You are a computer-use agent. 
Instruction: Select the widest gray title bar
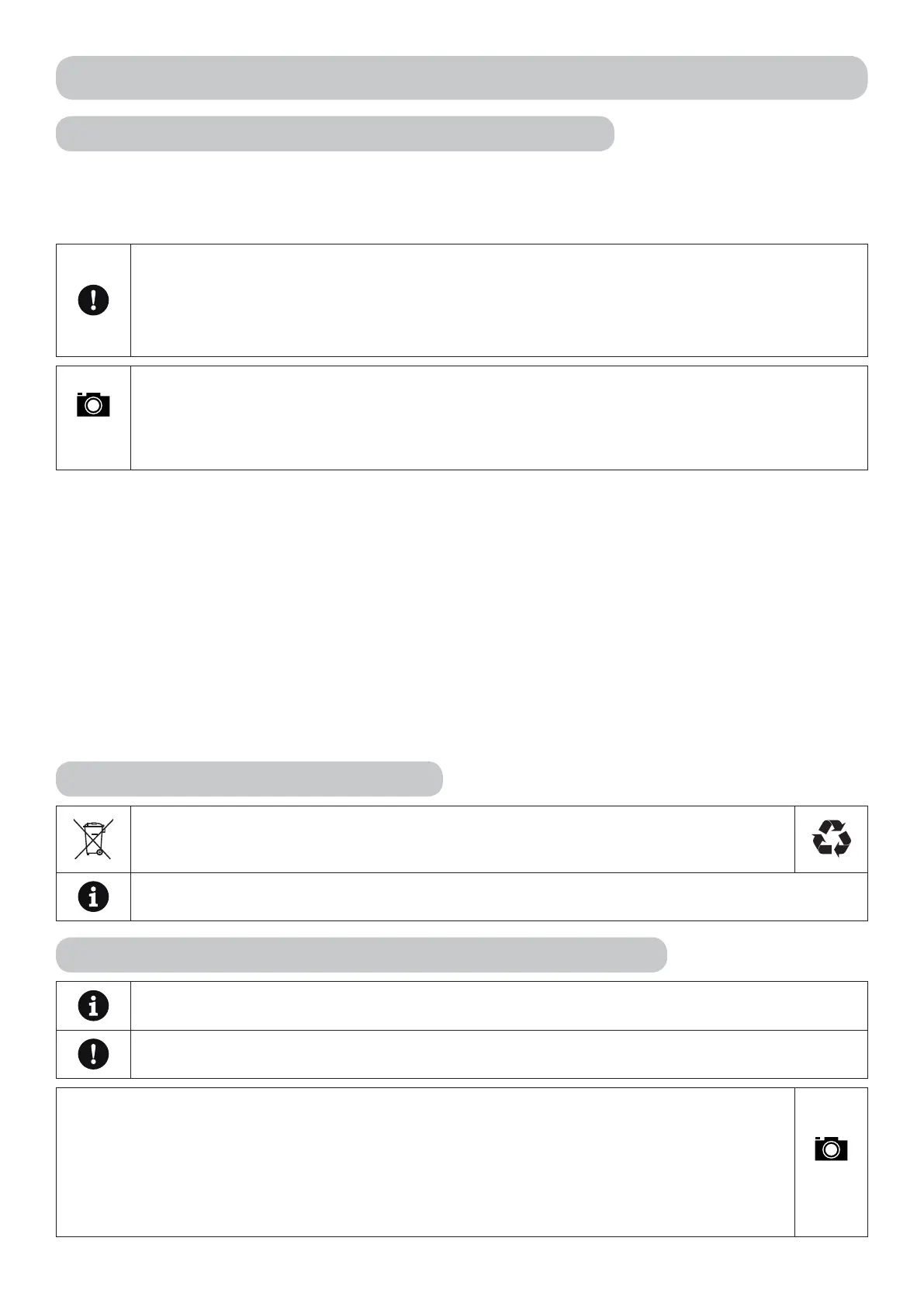tap(461, 78)
